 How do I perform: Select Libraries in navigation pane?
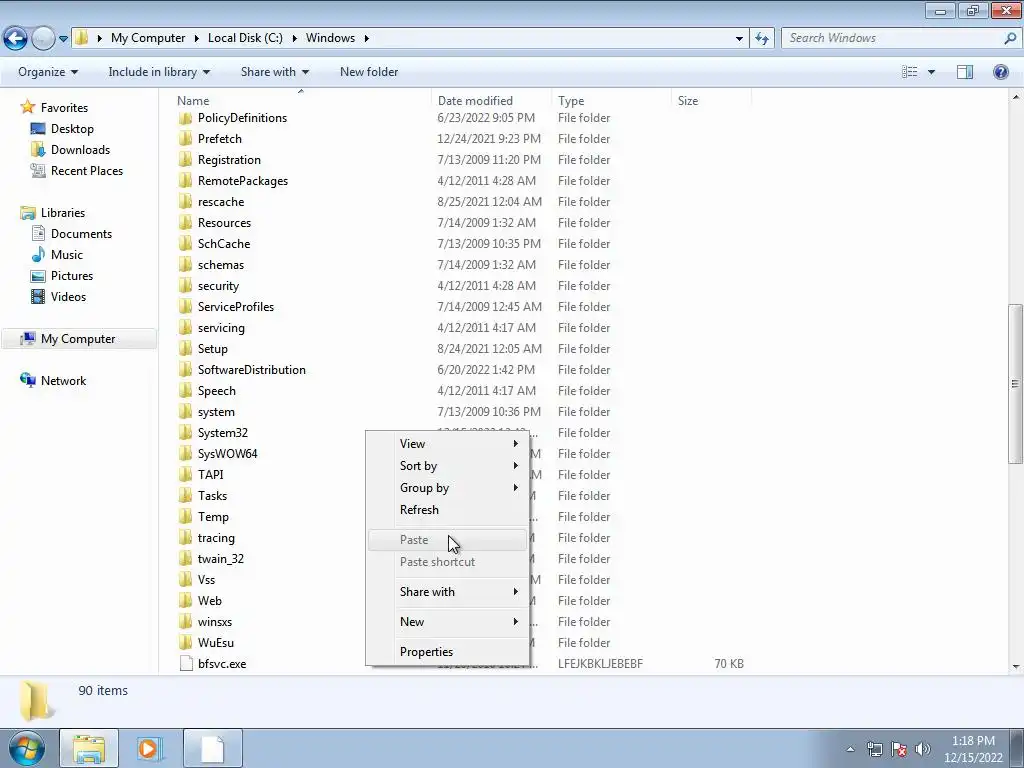63,213
